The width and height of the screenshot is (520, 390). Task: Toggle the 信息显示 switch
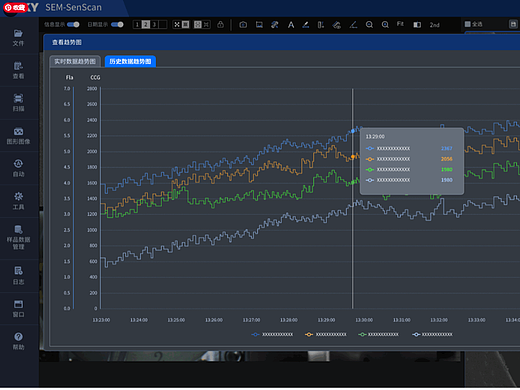pyautogui.click(x=73, y=24)
